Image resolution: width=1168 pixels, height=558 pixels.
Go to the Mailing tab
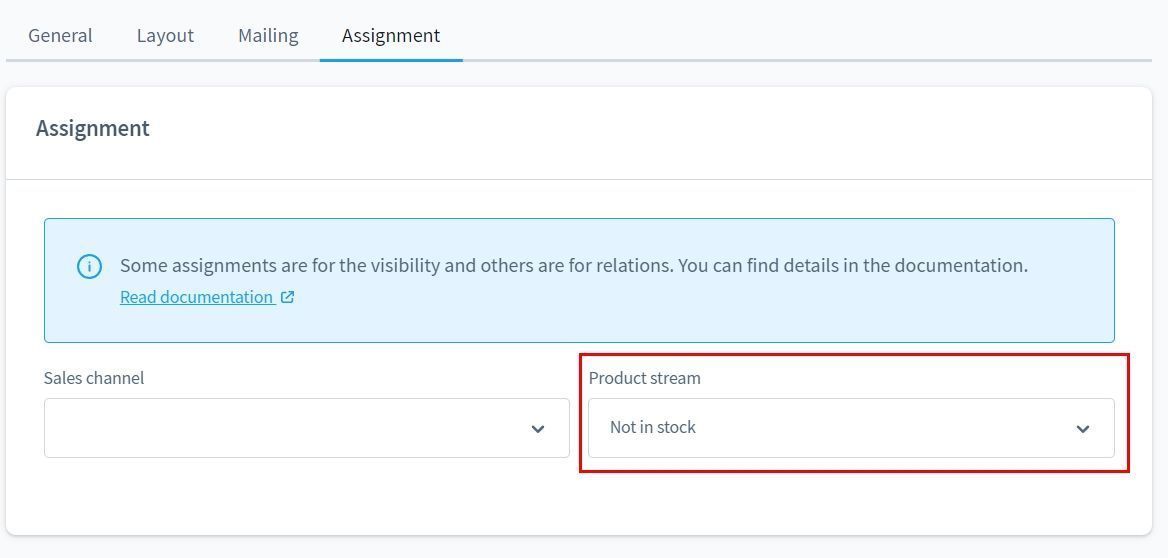click(268, 35)
